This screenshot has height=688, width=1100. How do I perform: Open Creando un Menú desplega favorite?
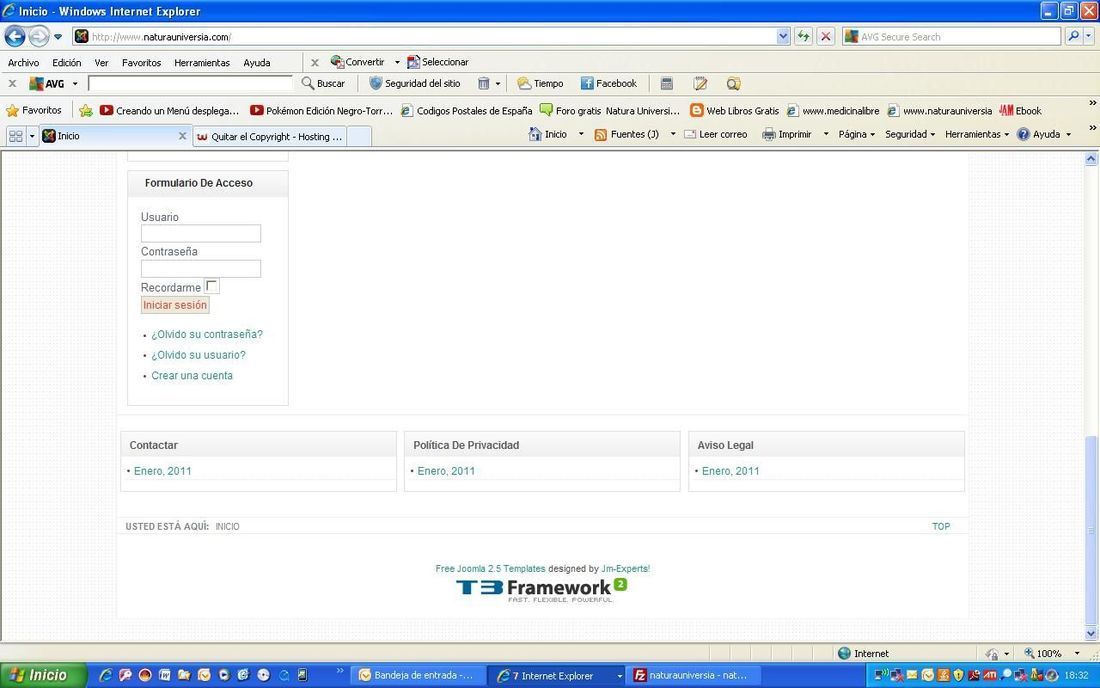pos(169,110)
